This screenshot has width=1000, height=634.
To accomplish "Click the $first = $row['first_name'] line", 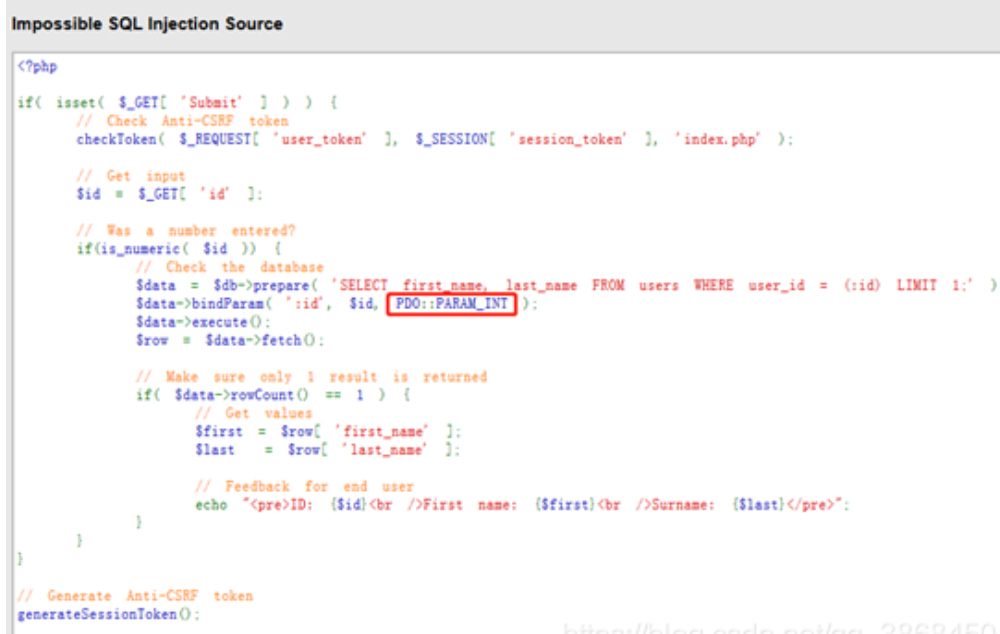I will click(x=328, y=432).
